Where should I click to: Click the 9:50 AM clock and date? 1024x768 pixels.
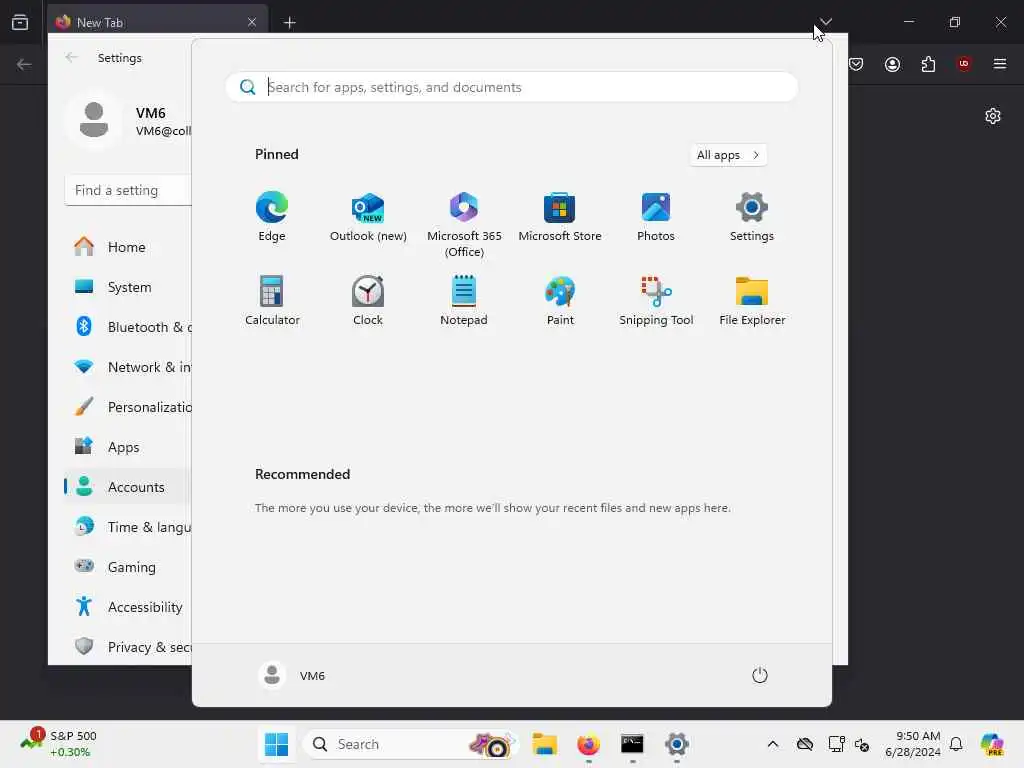pyautogui.click(x=912, y=744)
